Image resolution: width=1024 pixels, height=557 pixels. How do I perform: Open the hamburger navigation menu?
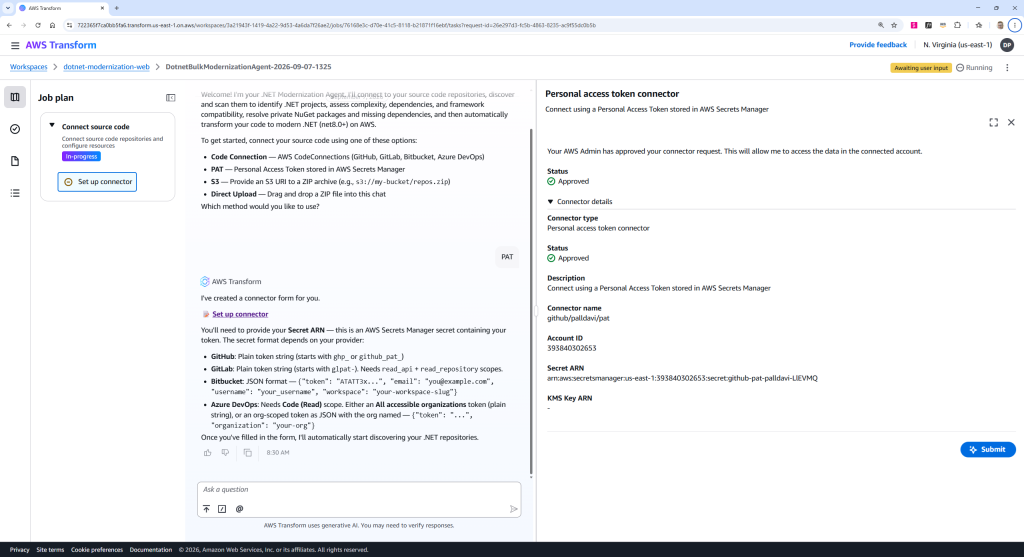coord(14,45)
